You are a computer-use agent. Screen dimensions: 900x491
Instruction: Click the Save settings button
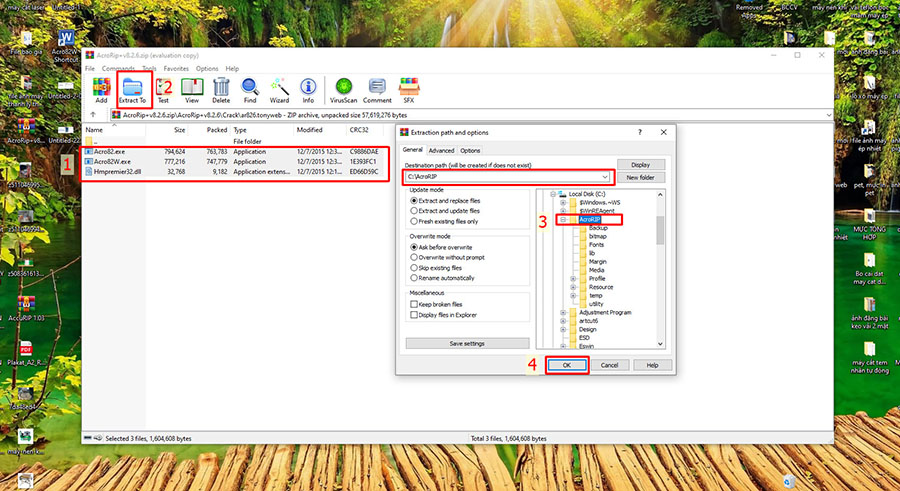tap(467, 343)
